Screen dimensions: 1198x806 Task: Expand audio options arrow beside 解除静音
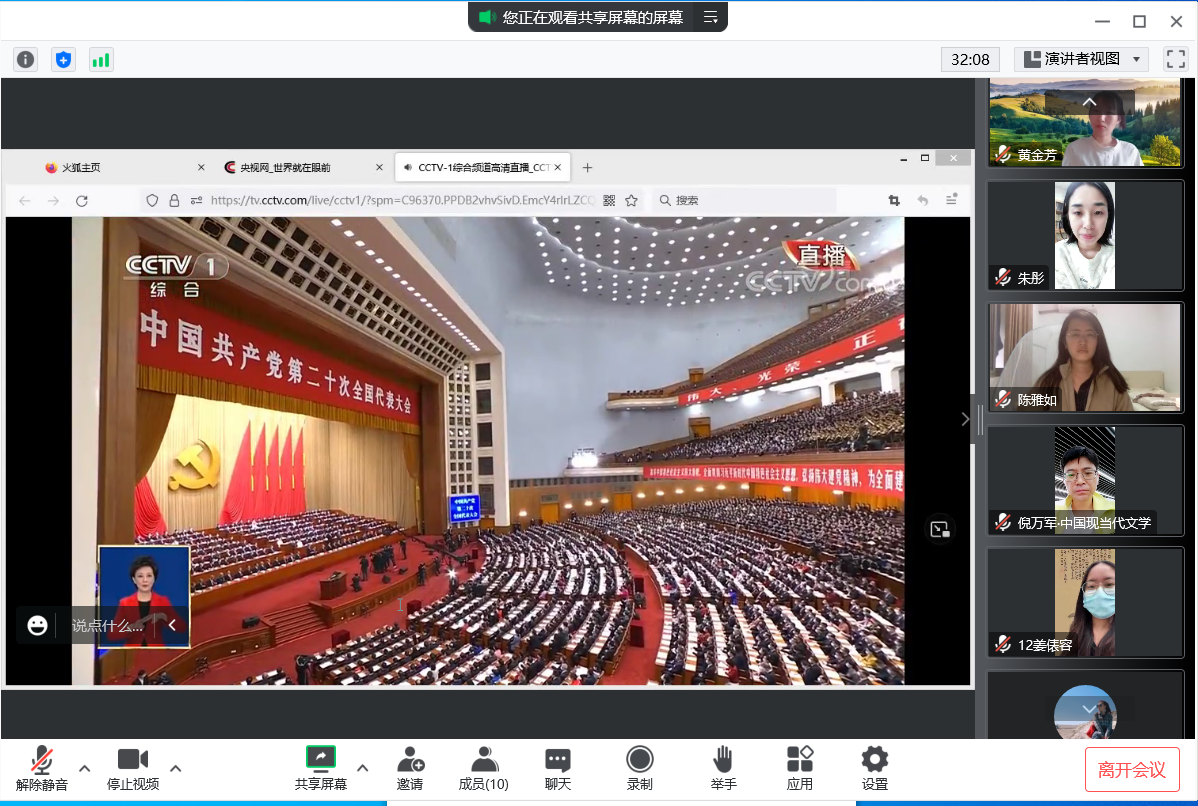tap(85, 768)
